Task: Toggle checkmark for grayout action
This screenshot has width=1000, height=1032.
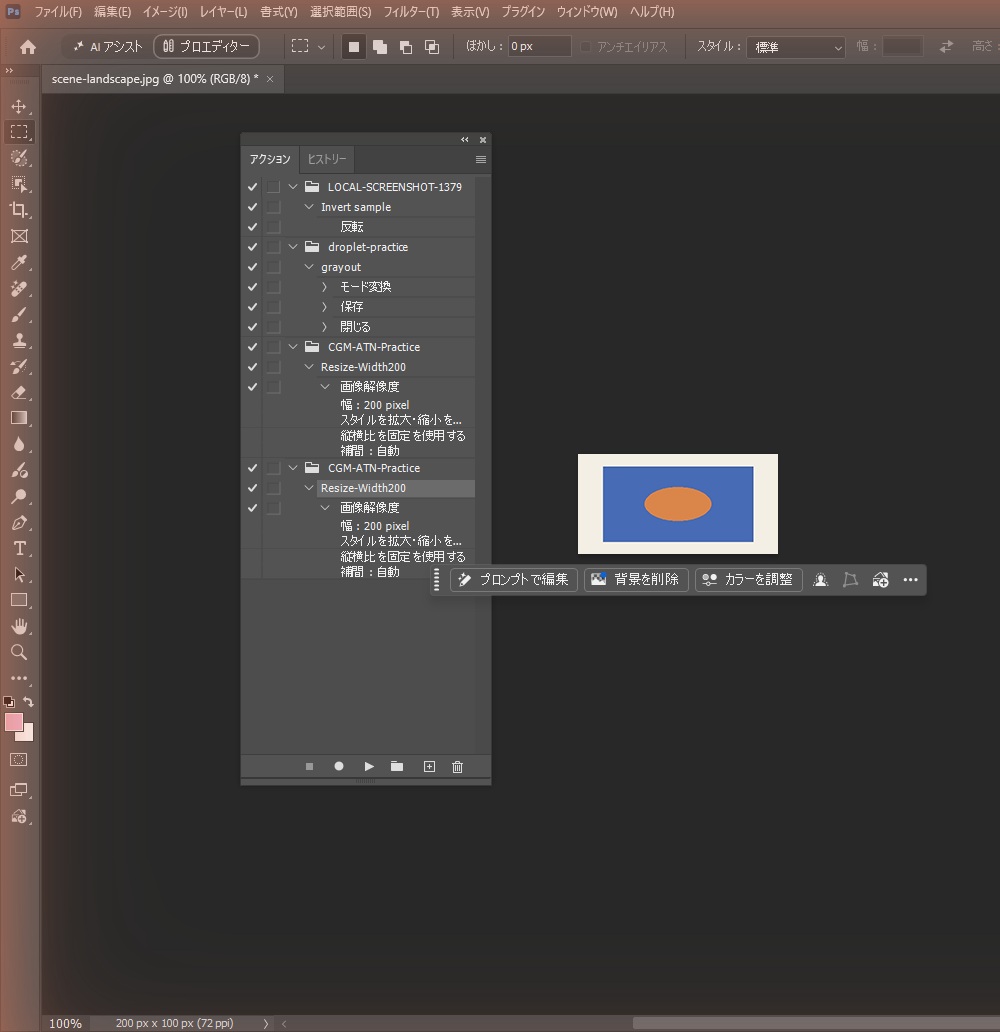Action: click(x=252, y=267)
